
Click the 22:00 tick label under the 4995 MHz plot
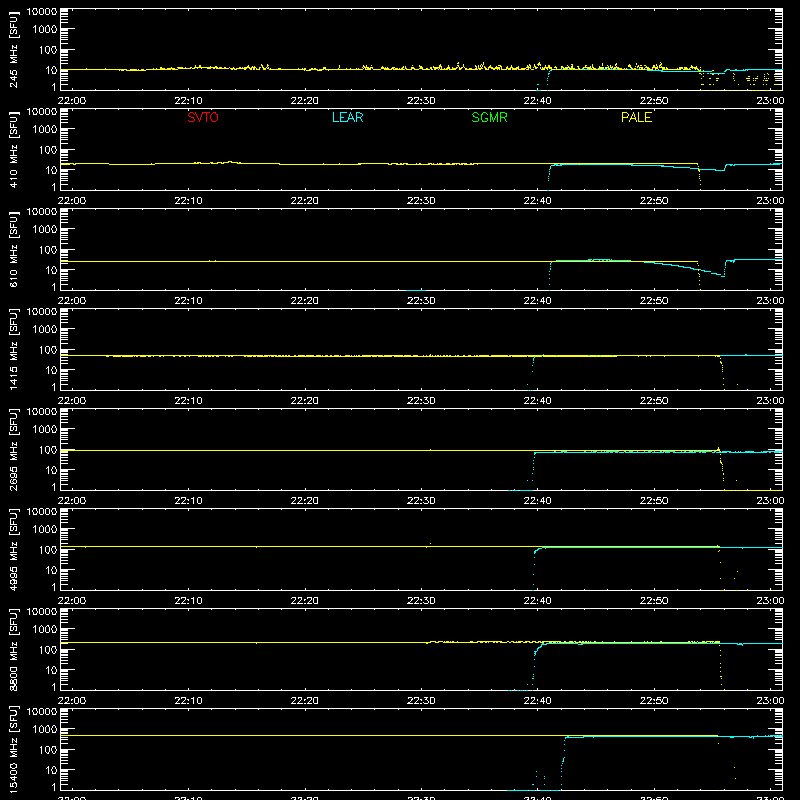pyautogui.click(x=71, y=601)
